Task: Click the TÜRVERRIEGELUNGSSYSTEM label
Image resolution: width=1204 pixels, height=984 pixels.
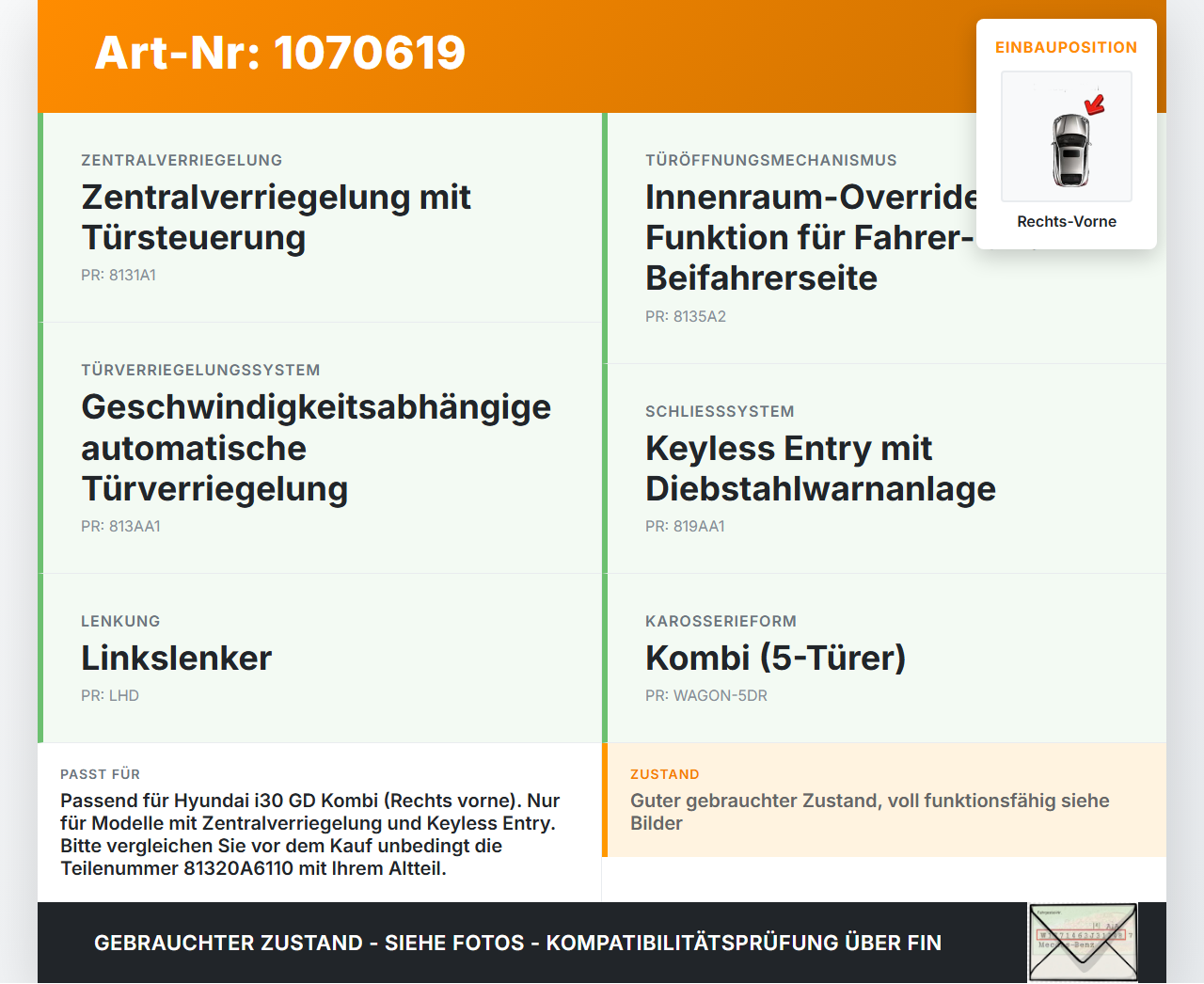Action: (200, 370)
